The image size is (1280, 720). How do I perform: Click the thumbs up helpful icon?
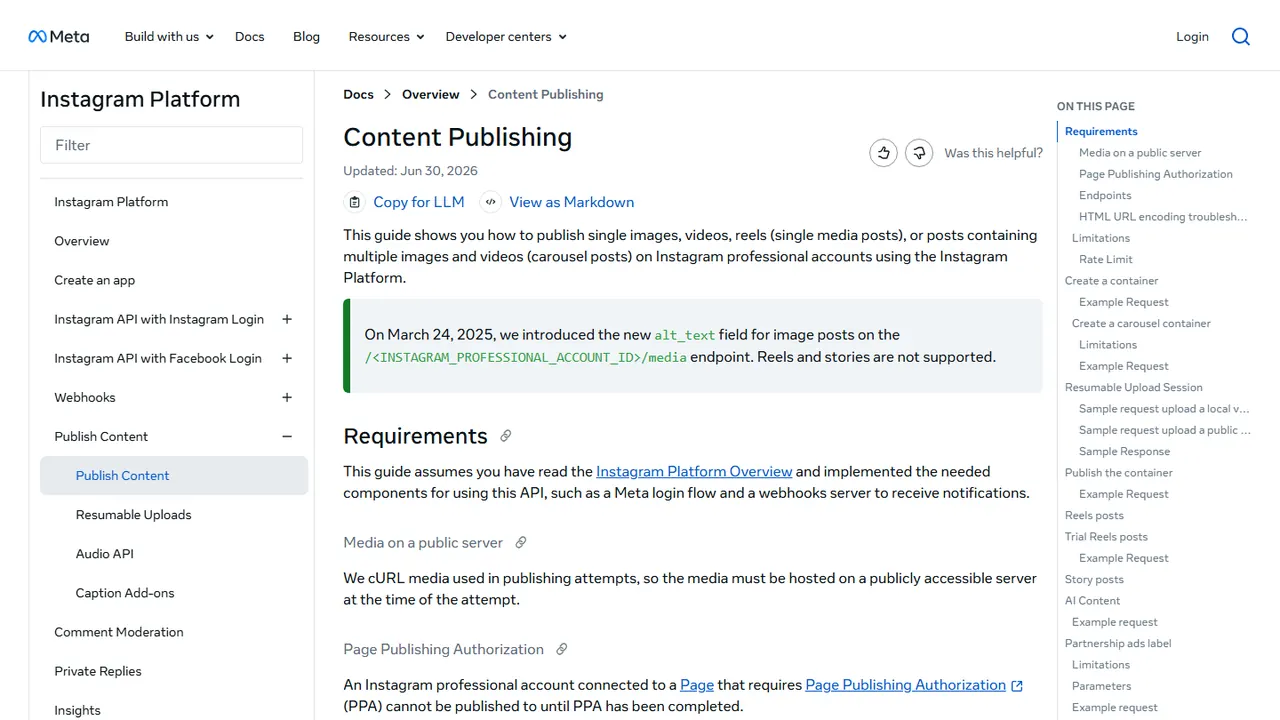click(x=883, y=153)
